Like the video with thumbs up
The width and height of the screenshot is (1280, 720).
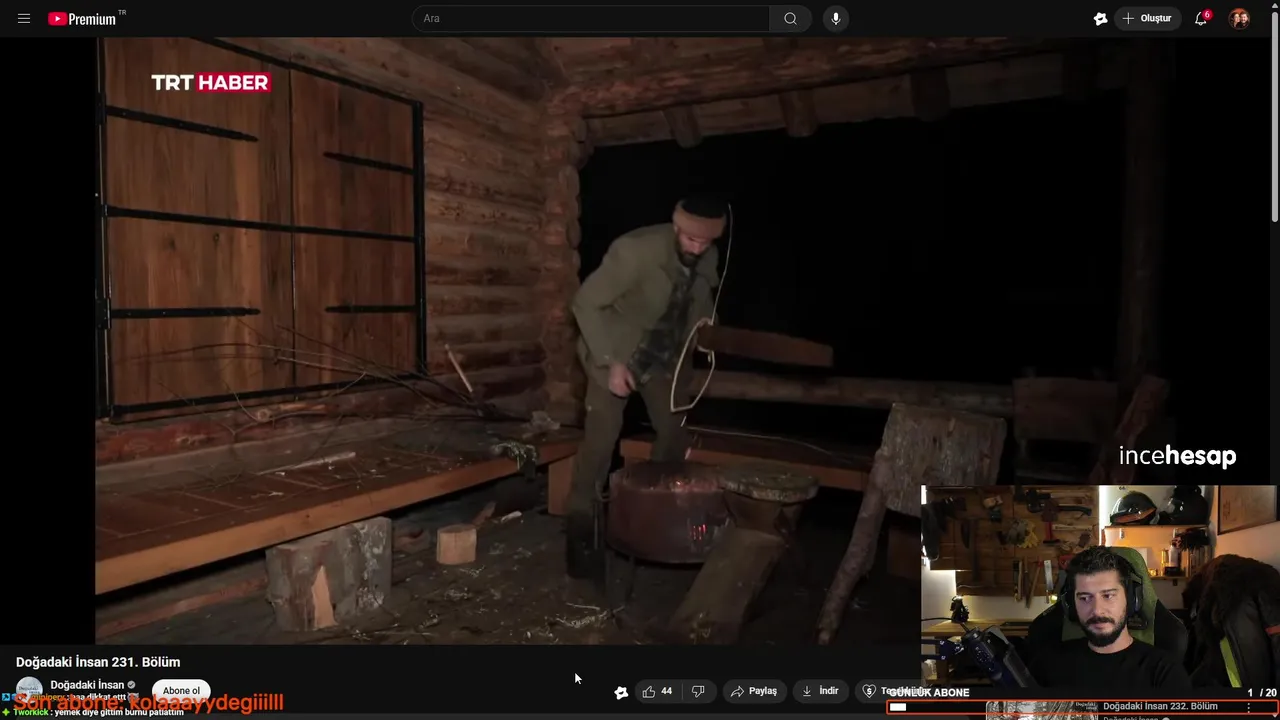(x=657, y=691)
